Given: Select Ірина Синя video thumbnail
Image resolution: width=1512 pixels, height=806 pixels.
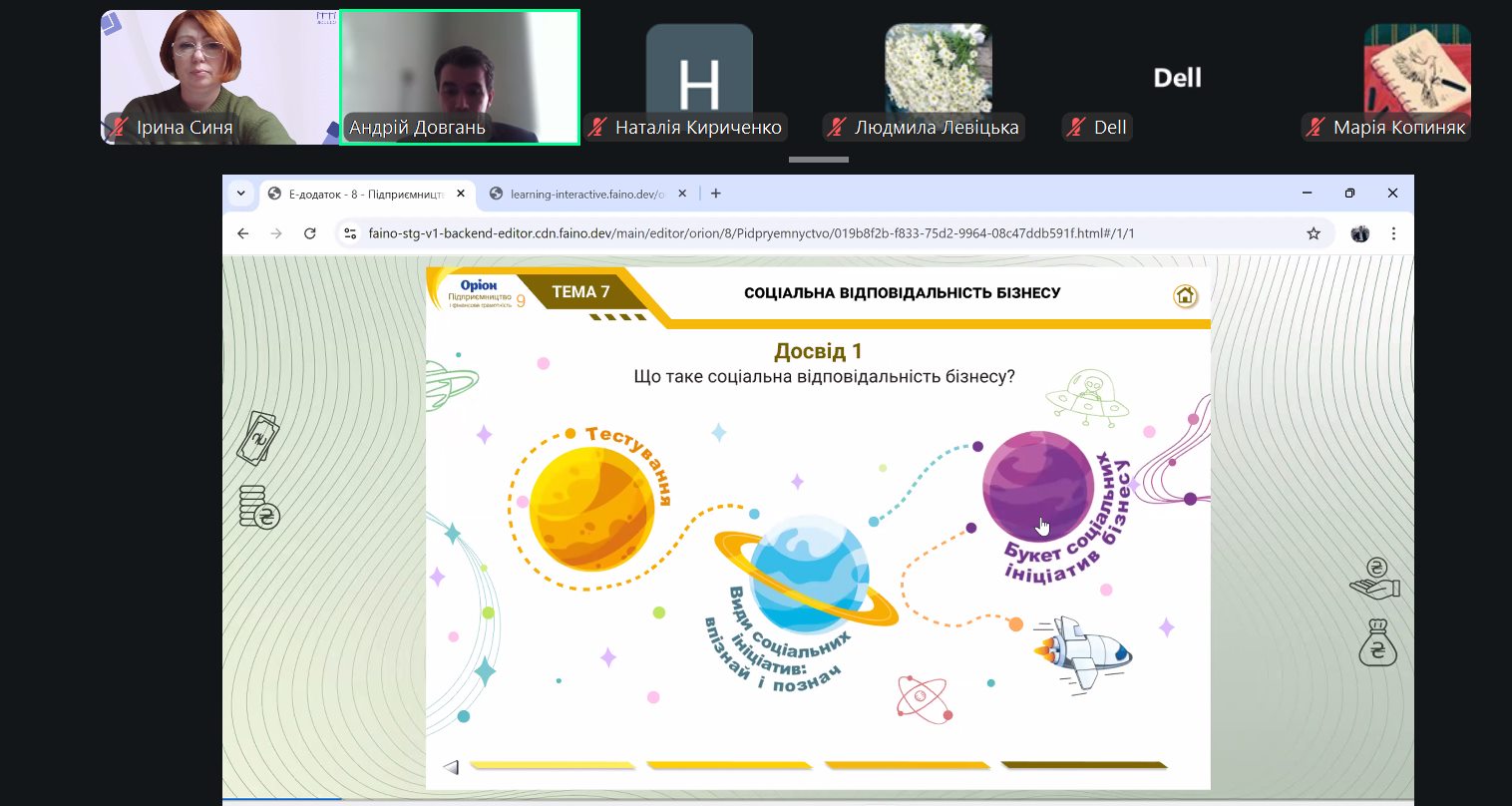Looking at the screenshot, I should tap(219, 77).
